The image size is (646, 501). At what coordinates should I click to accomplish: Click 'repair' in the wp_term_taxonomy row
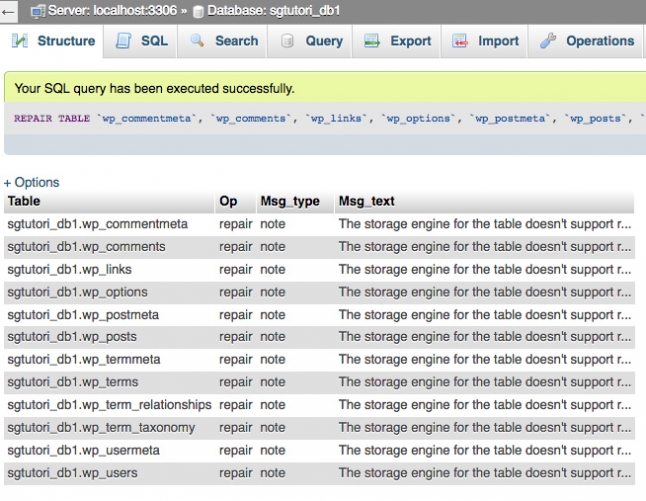236,428
